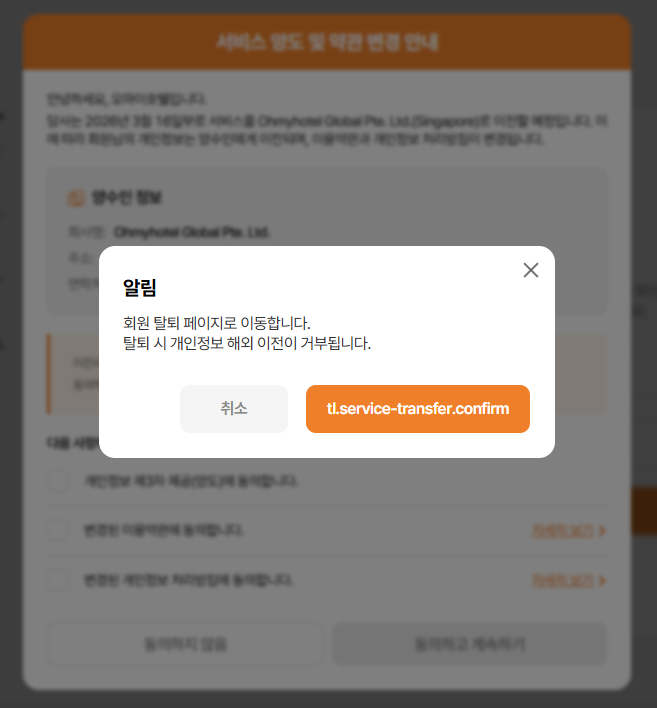This screenshot has width=657, height=708.
Task: Click the 알림 dialog title
Action: click(140, 287)
